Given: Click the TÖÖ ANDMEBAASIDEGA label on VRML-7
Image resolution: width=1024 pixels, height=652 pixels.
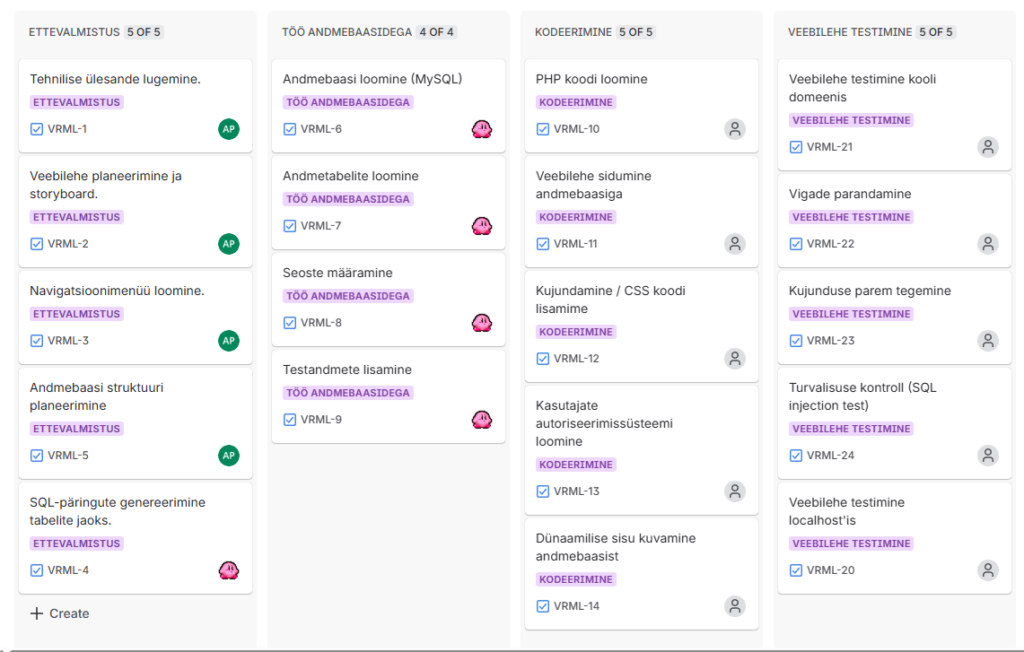Looking at the screenshot, I should (348, 199).
